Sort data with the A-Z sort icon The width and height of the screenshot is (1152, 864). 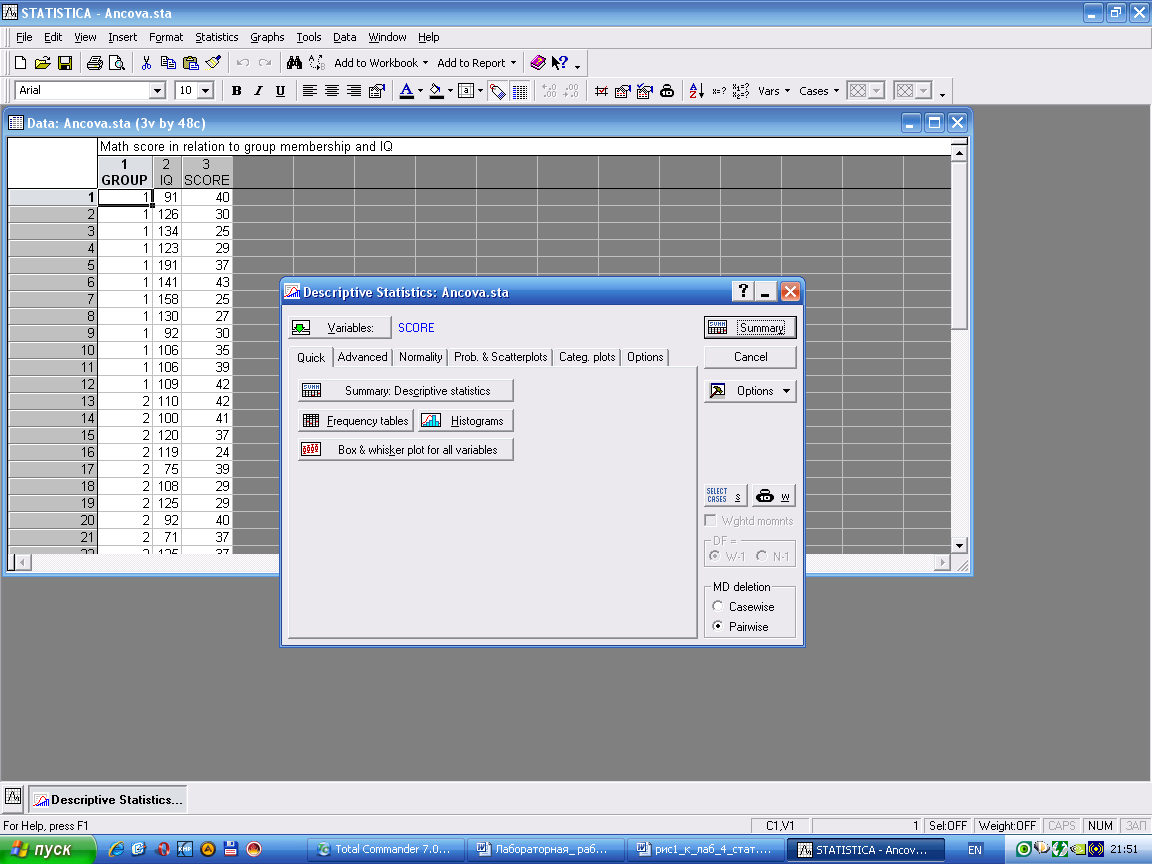(696, 91)
